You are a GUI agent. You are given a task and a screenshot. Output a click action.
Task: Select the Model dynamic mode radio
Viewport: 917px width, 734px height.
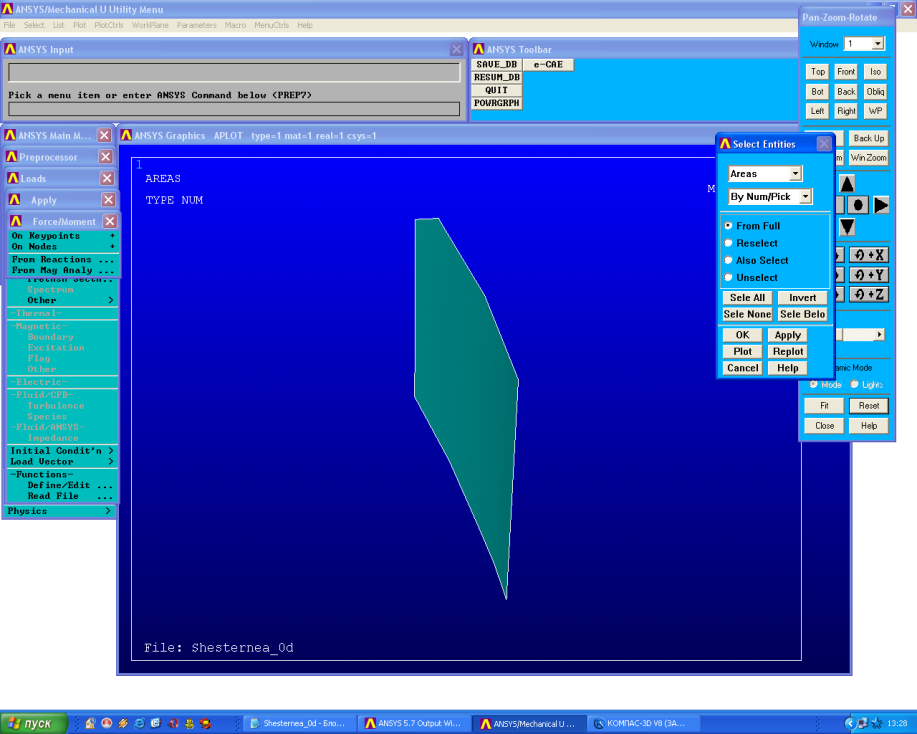click(x=813, y=384)
